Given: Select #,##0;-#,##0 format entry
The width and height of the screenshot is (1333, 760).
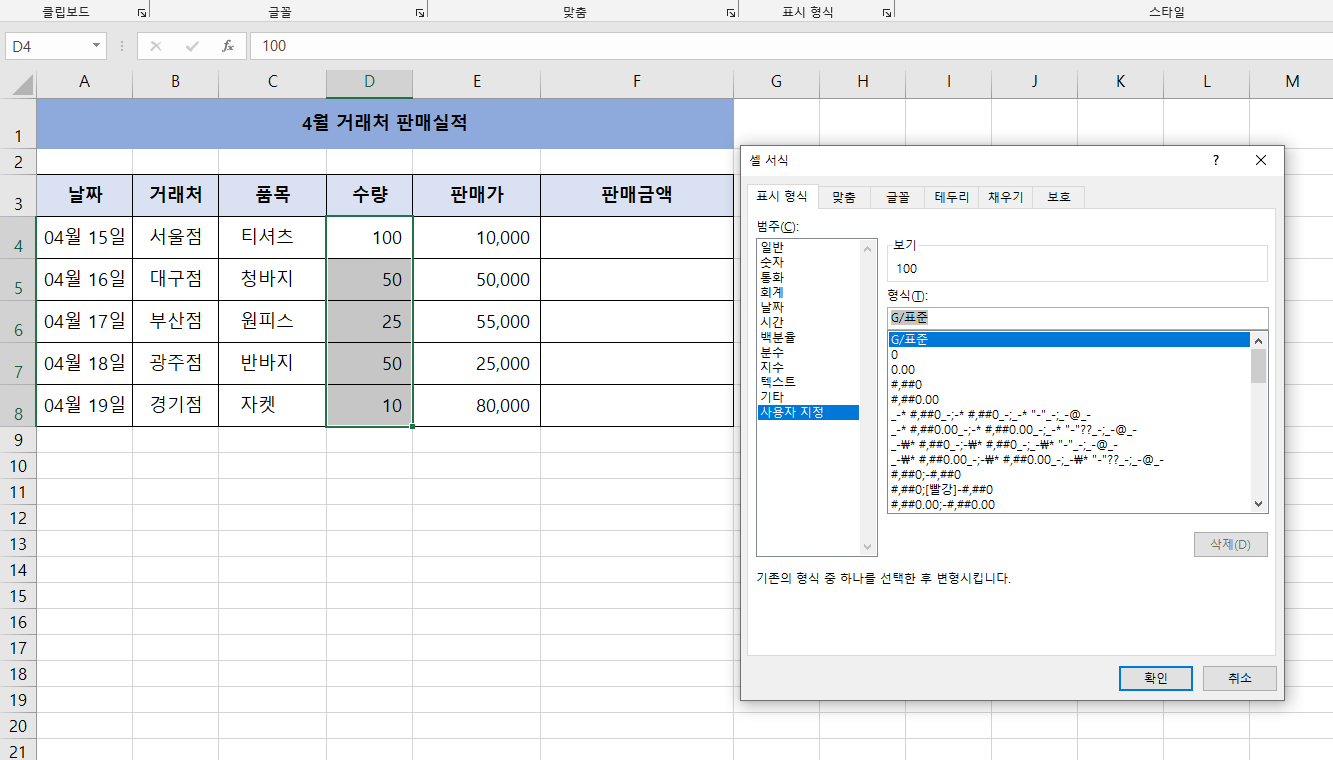Looking at the screenshot, I should tap(1069, 475).
